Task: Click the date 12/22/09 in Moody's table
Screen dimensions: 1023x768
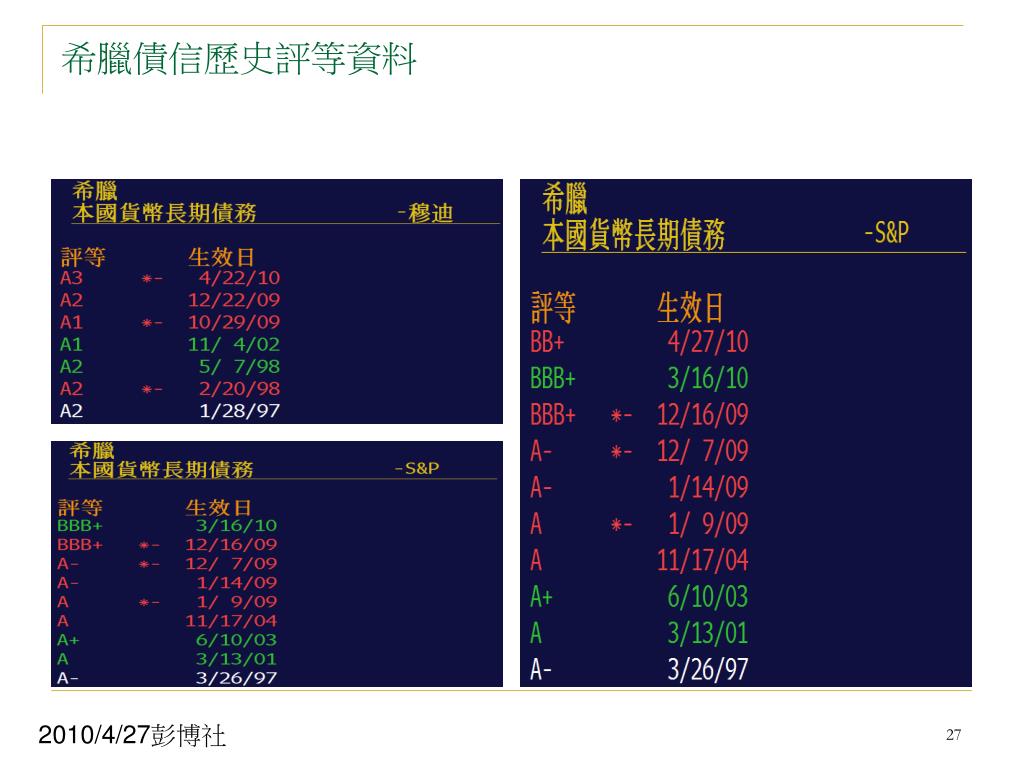Action: [x=234, y=300]
